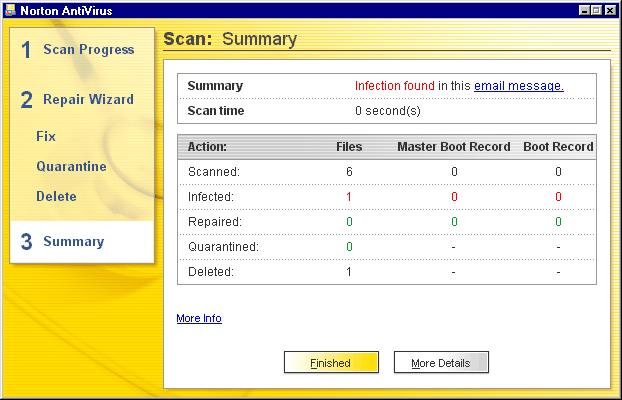Follow the More Info link
The width and height of the screenshot is (622, 400).
click(199, 319)
